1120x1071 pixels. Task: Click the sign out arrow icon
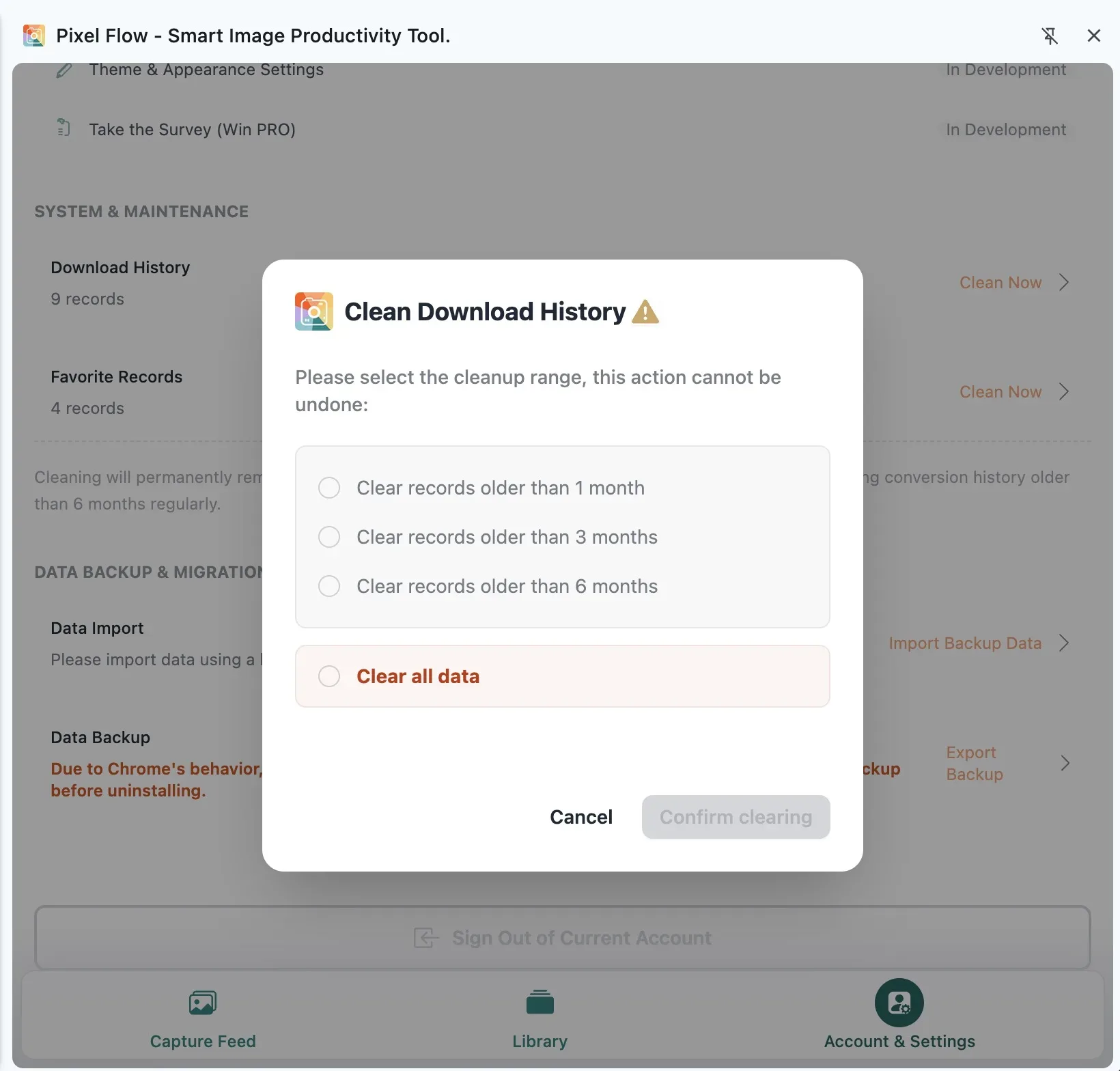(426, 938)
